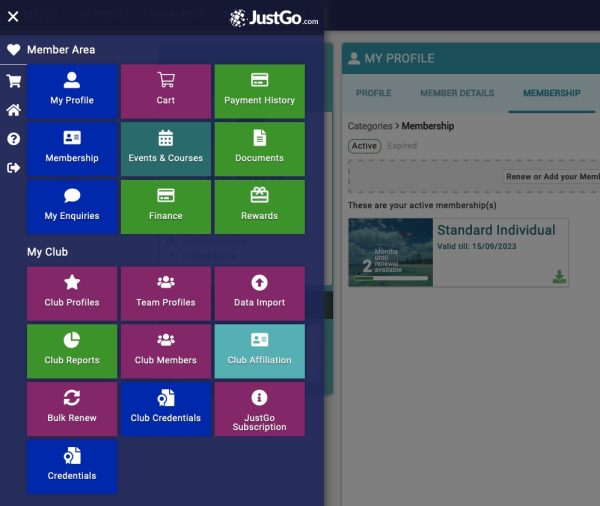This screenshot has height=506, width=600.
Task: Open the Data Import tile
Action: pos(259,294)
